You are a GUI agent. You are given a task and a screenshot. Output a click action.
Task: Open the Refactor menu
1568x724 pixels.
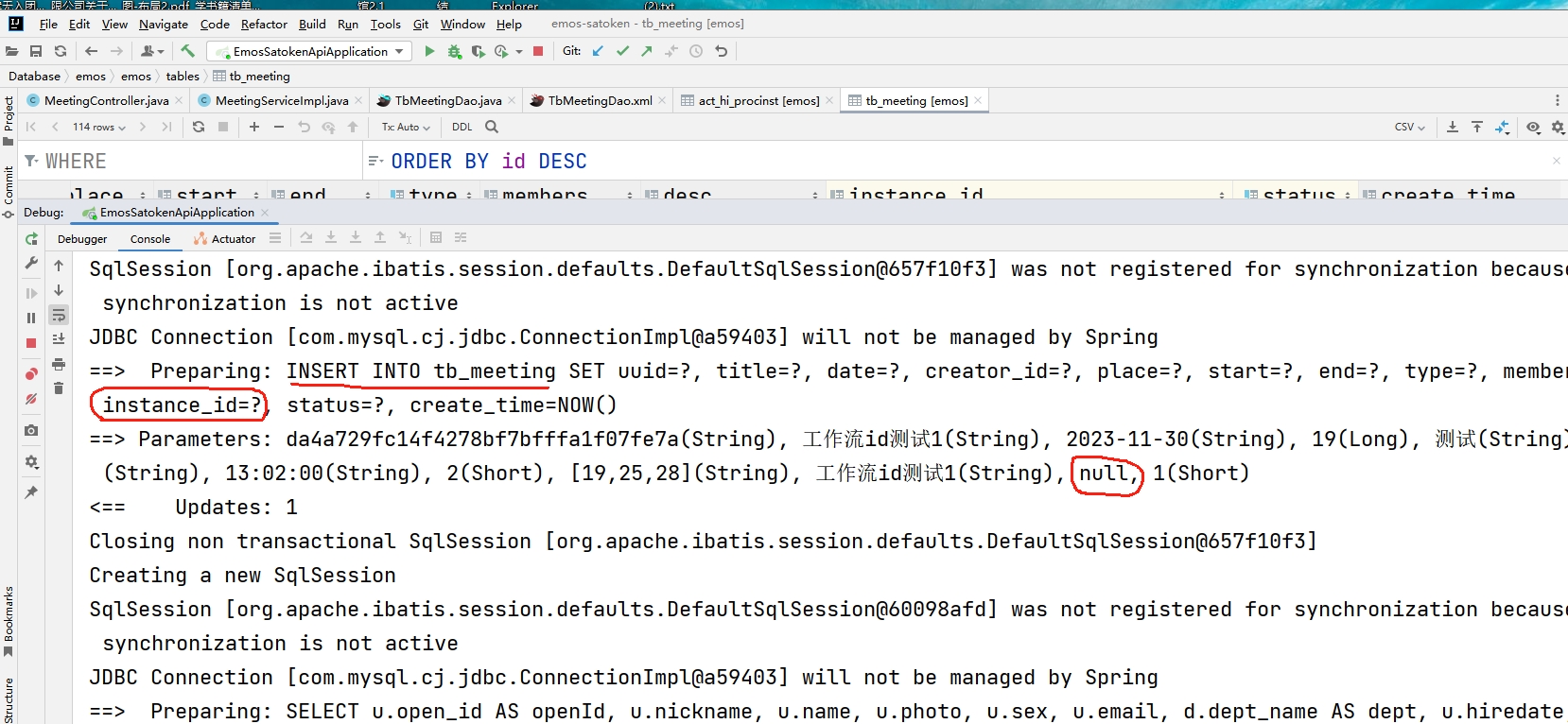264,24
